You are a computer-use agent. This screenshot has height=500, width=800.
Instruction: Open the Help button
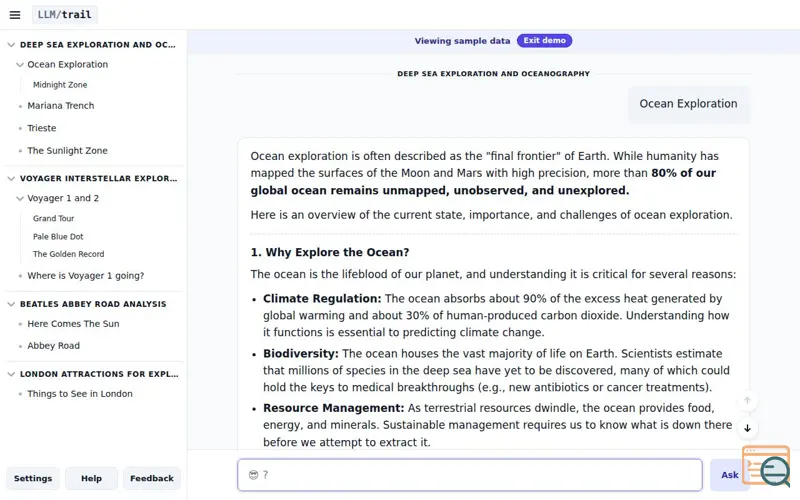[x=91, y=479]
